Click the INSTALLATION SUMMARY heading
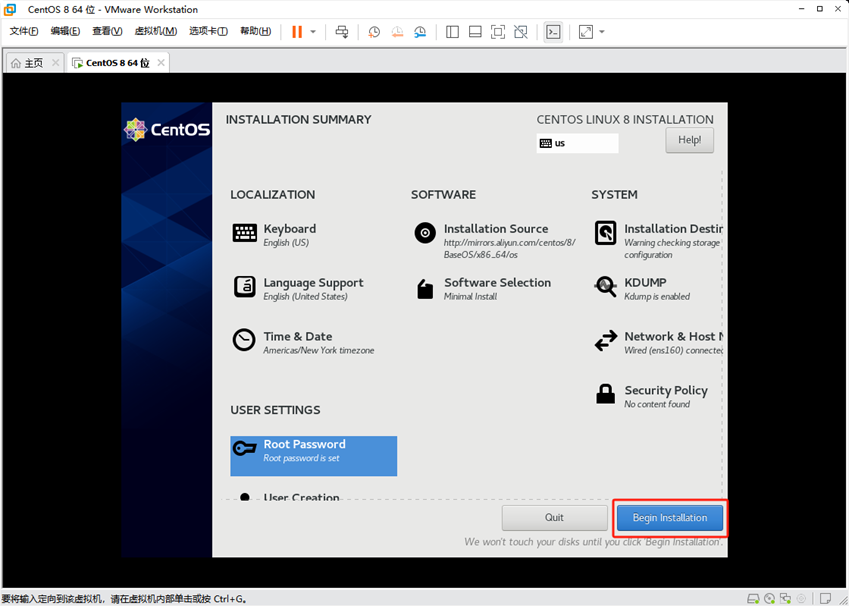849x606 pixels. coord(298,120)
